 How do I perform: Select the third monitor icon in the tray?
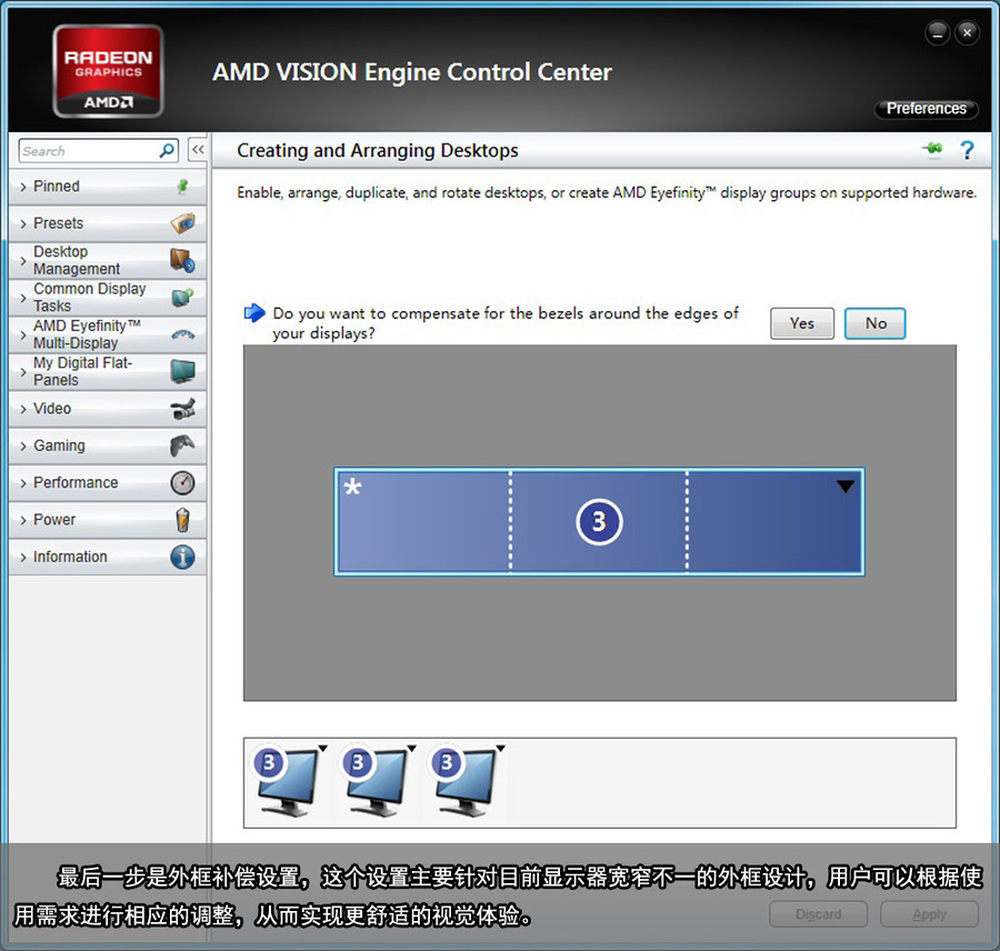click(466, 781)
